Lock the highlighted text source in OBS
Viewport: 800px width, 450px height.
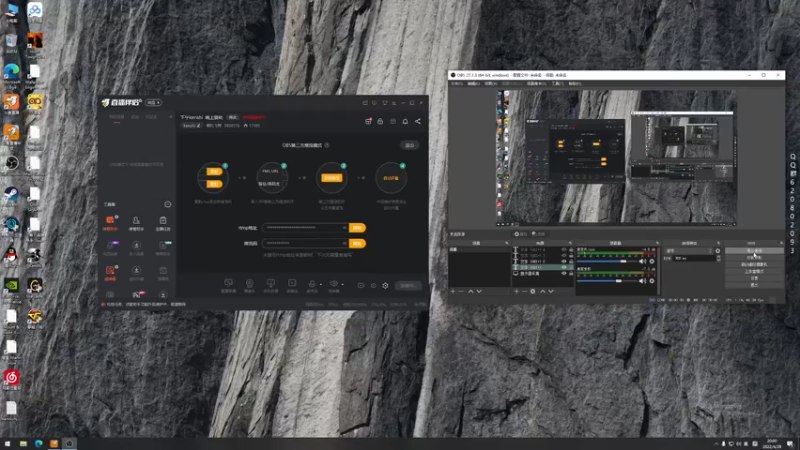tap(571, 267)
